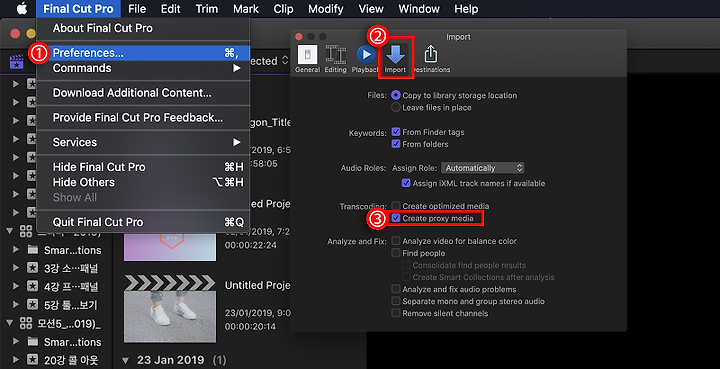
Task: Choose Download Additional Content
Action: click(x=143, y=93)
